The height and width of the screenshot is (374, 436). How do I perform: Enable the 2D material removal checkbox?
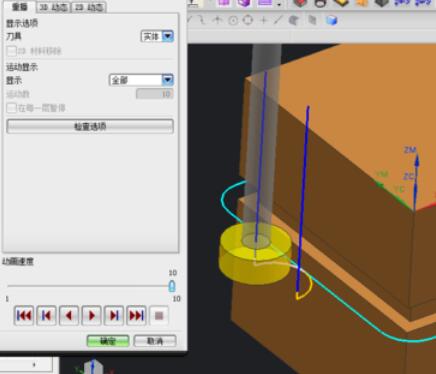point(11,51)
